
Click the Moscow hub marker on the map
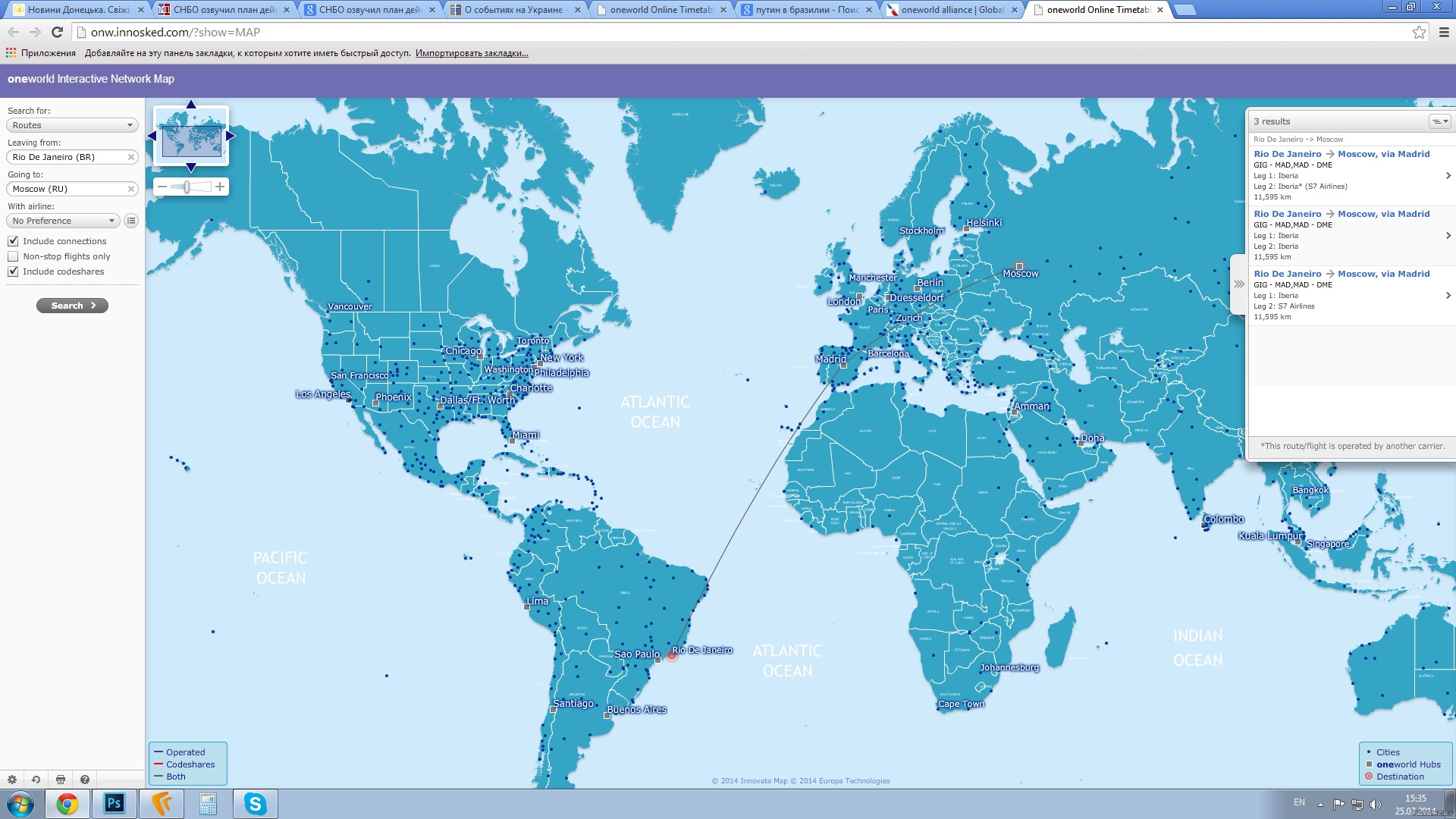pyautogui.click(x=1019, y=266)
